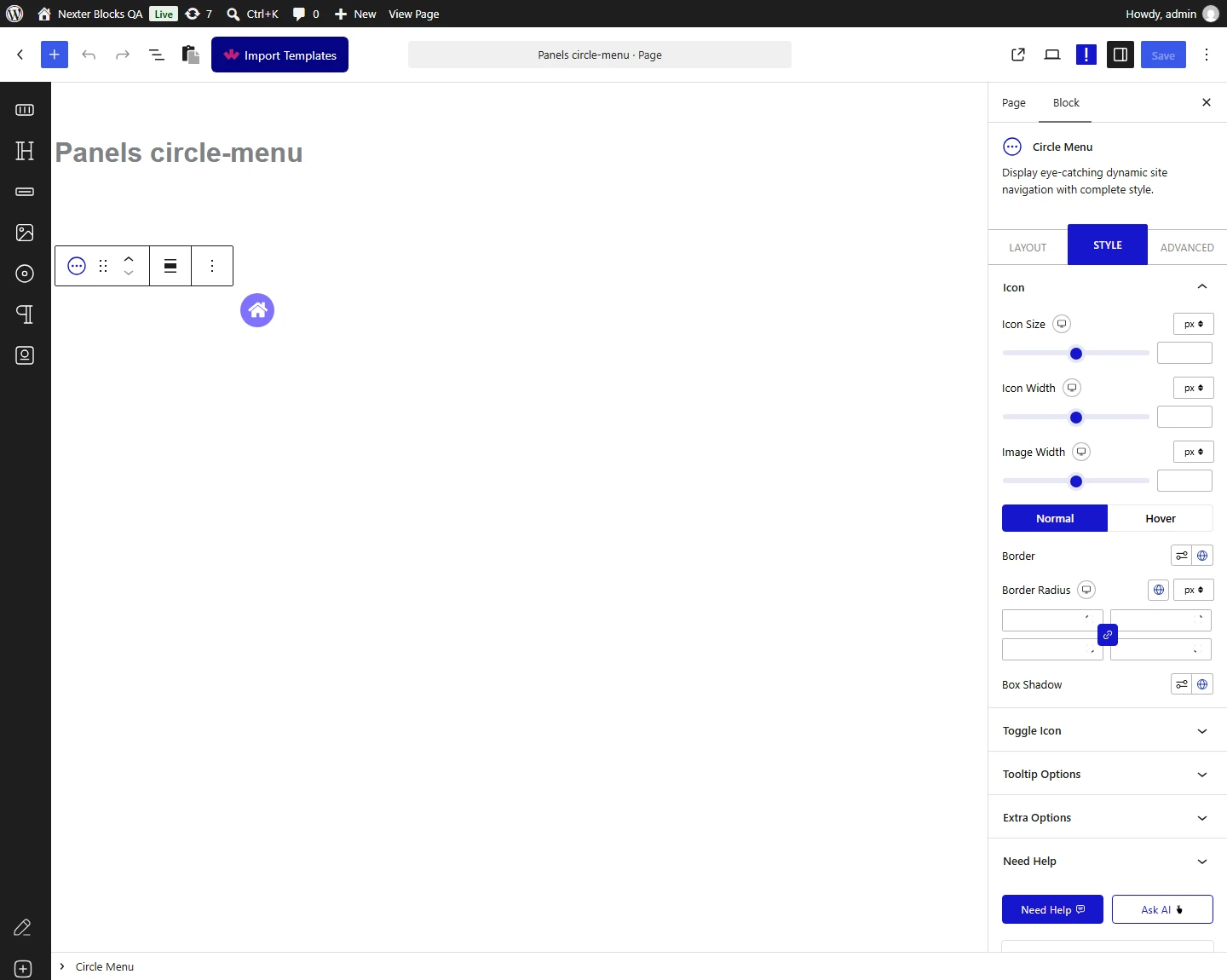Open page preview in new tab icon
Viewport: 1227px width, 980px height.
[x=1018, y=55]
